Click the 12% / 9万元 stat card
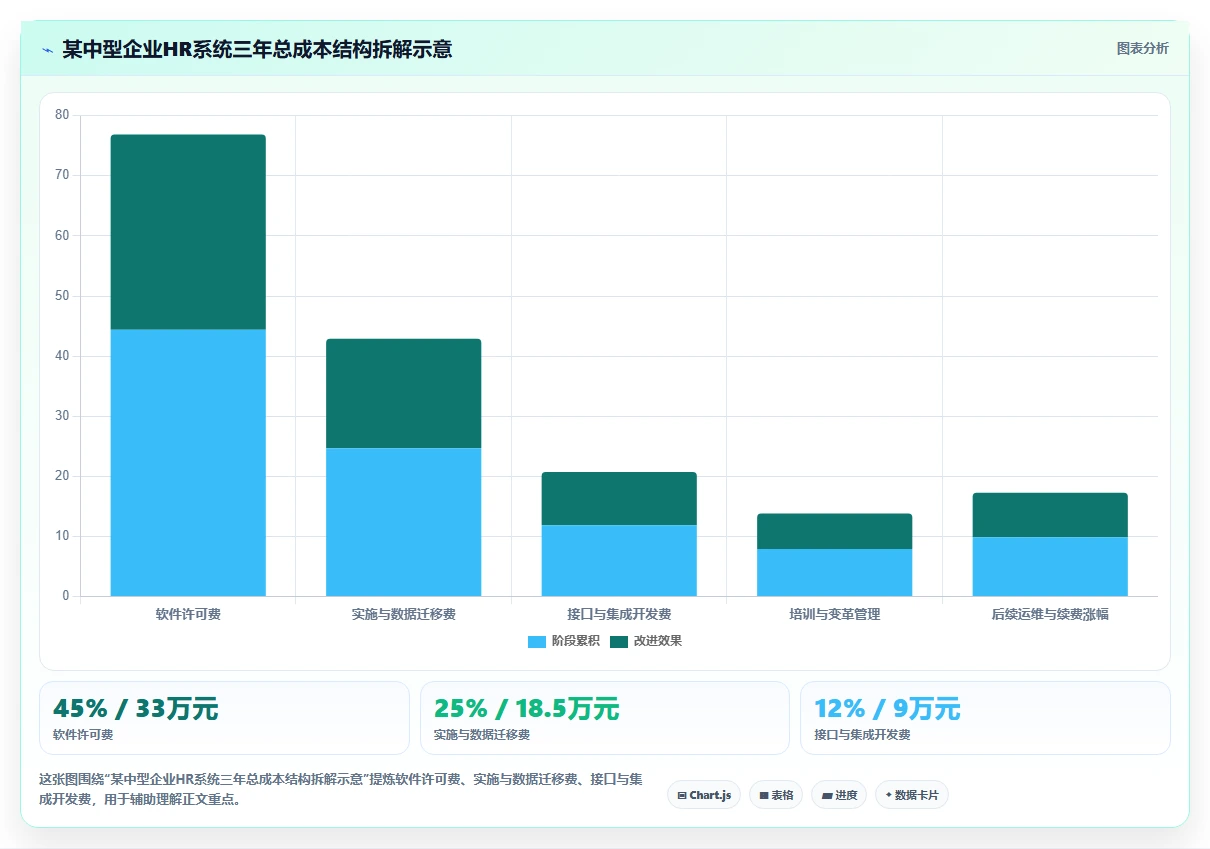 pyautogui.click(x=985, y=718)
